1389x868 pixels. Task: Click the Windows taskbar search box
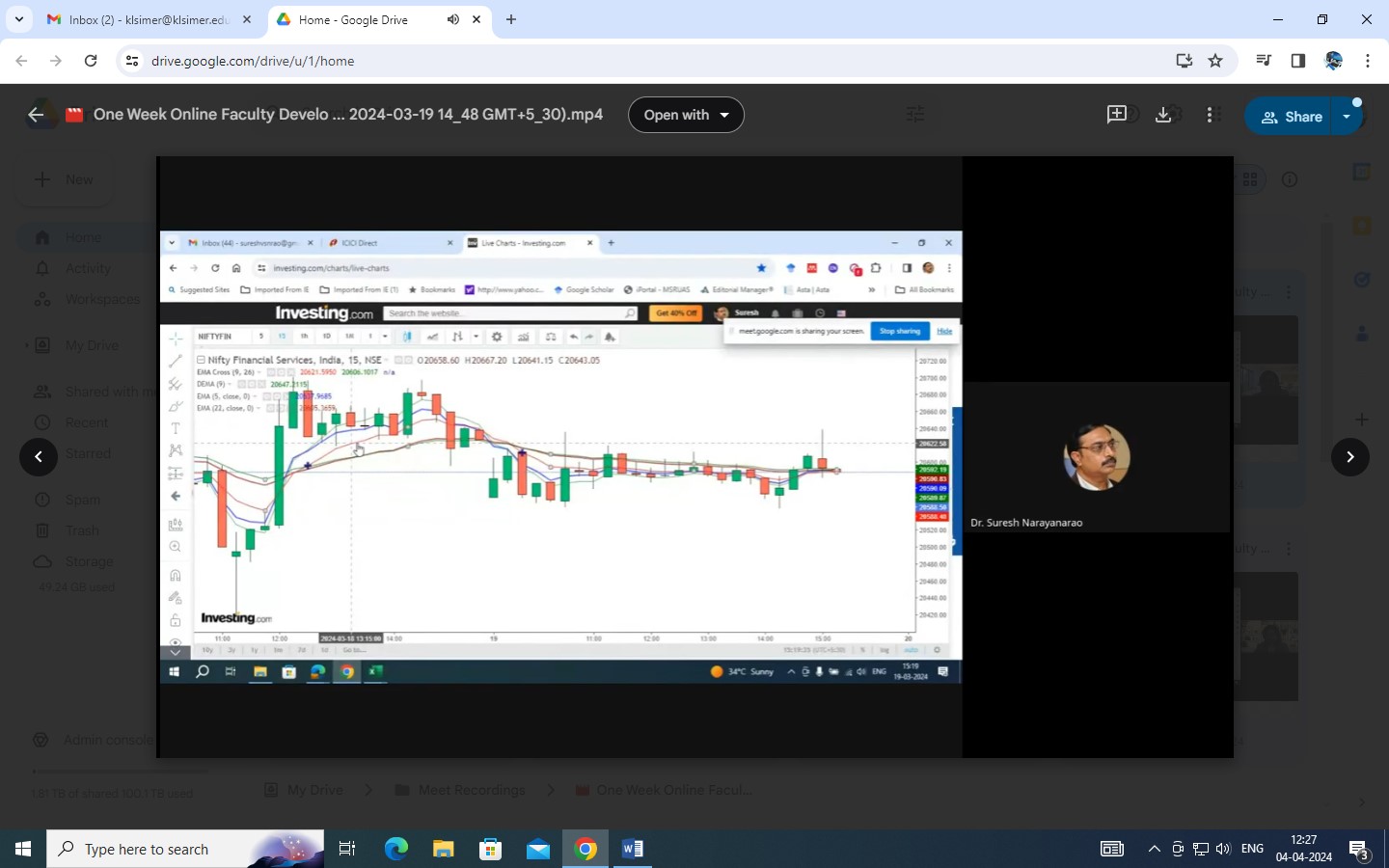[x=185, y=849]
